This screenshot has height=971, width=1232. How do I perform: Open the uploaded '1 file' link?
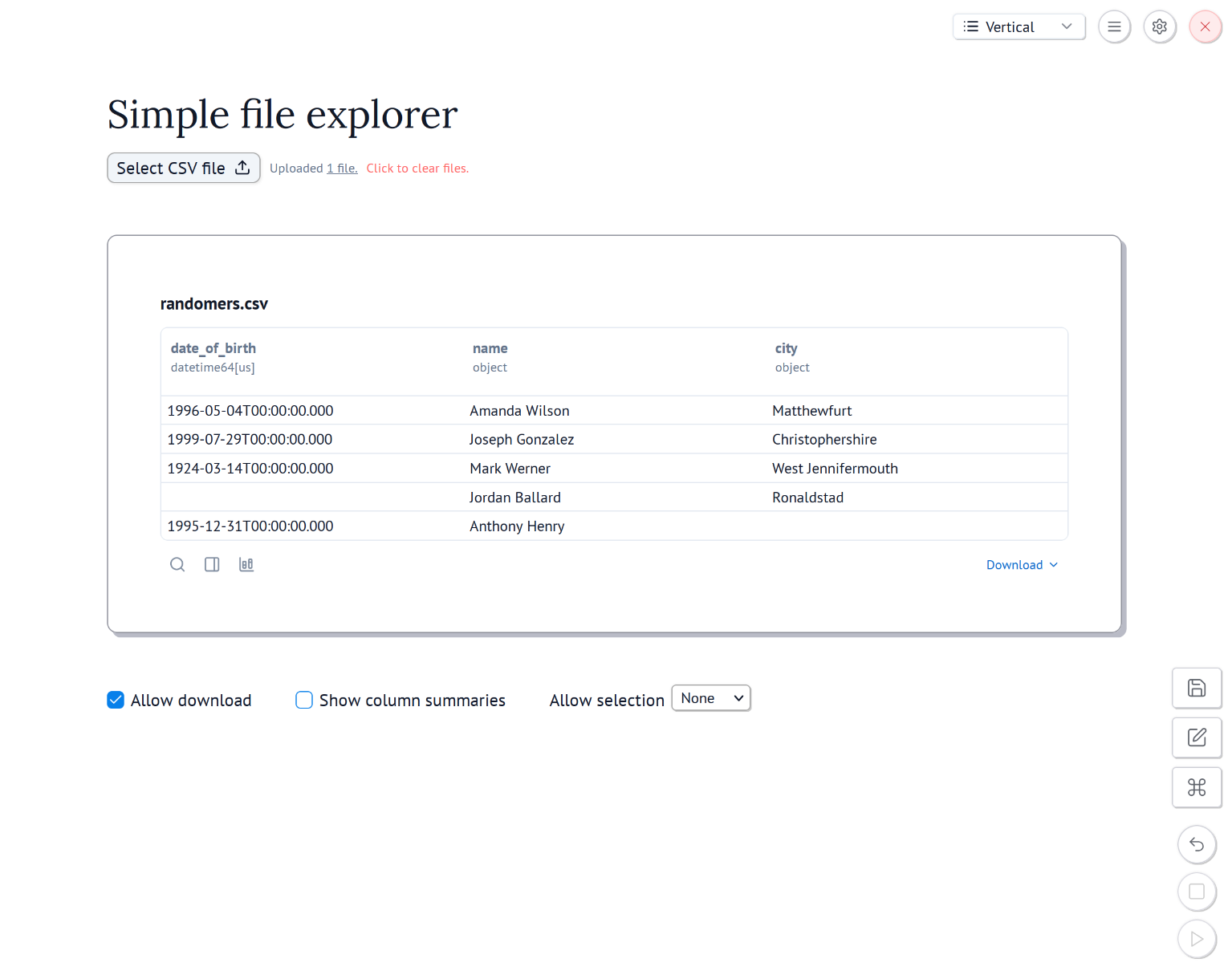(342, 169)
